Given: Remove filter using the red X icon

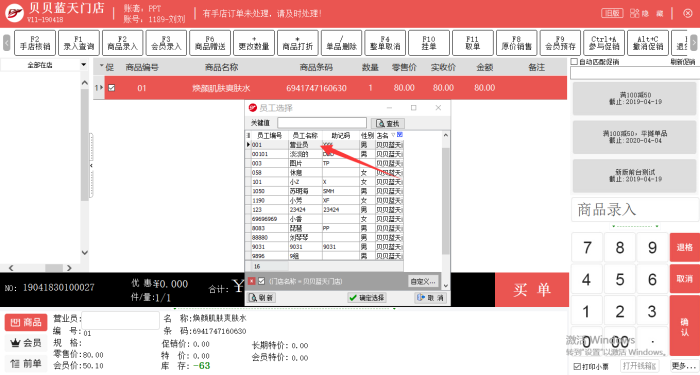Looking at the screenshot, I should tap(252, 281).
